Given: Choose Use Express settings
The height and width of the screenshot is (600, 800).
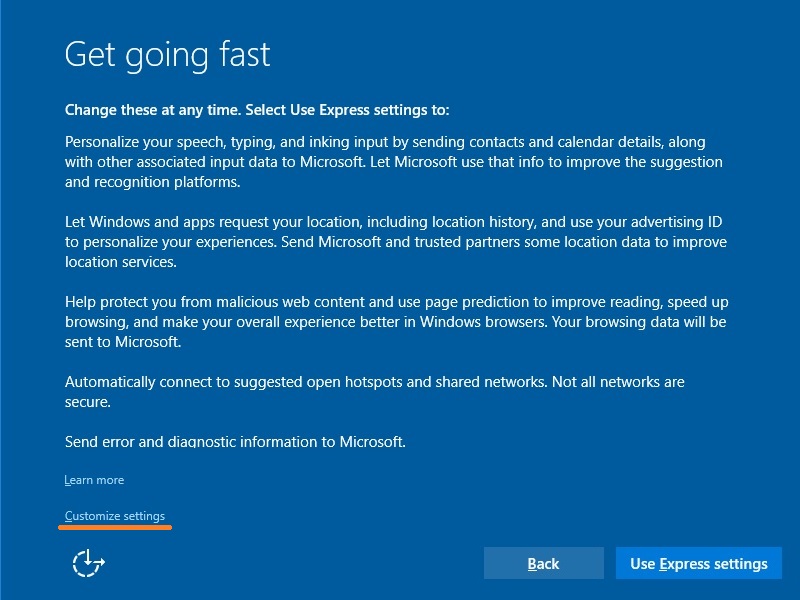Looking at the screenshot, I should coord(698,563).
